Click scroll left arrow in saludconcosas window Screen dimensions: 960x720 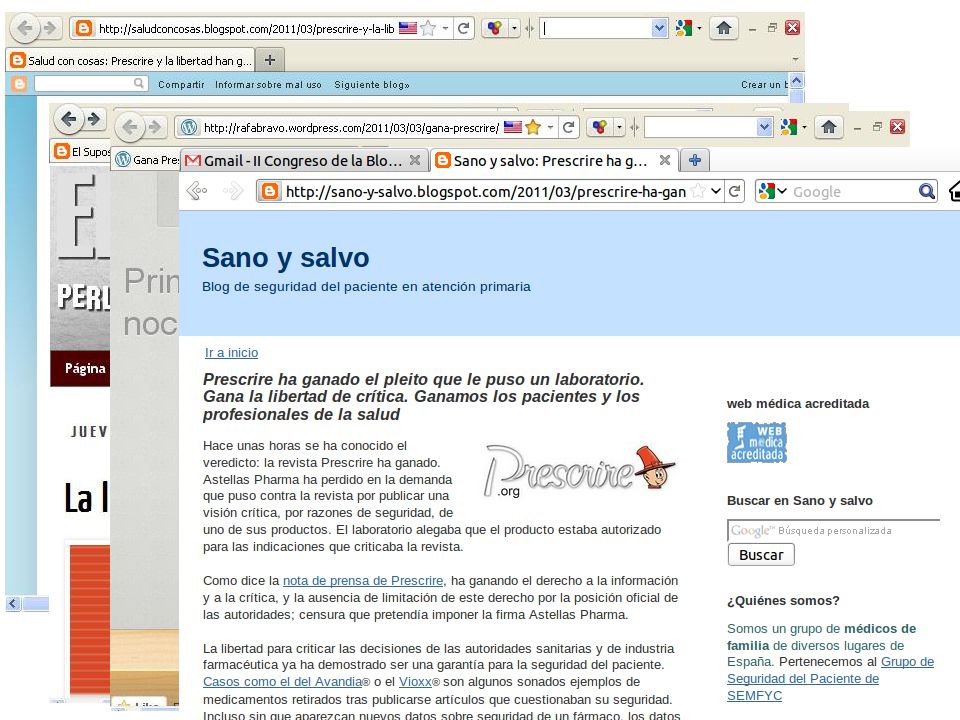pos(13,604)
